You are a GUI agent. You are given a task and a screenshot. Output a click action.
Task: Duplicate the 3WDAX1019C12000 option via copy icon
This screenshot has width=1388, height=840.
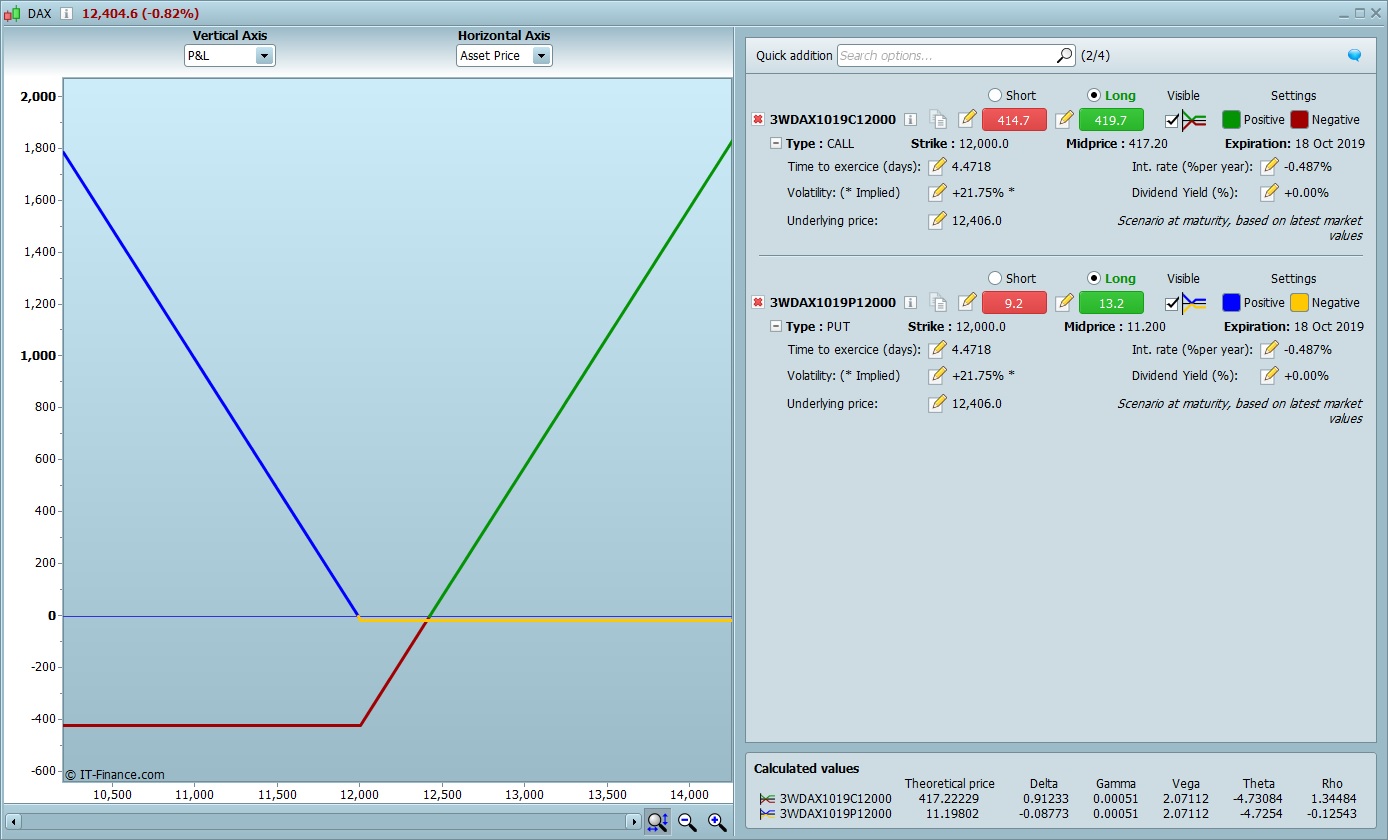point(938,119)
